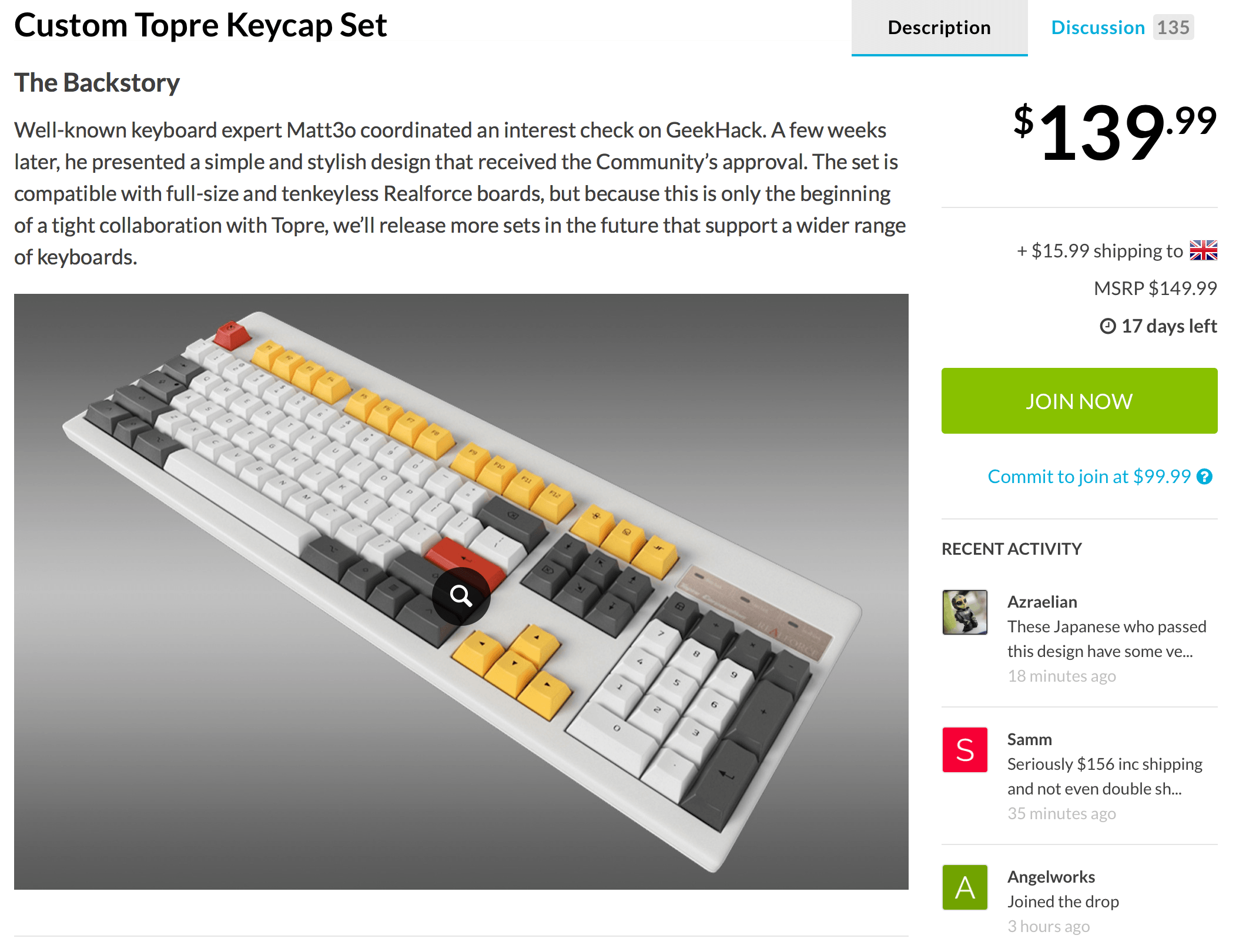Select the RECENT ACTIVITY heading
Image resolution: width=1246 pixels, height=952 pixels.
pos(1011,549)
